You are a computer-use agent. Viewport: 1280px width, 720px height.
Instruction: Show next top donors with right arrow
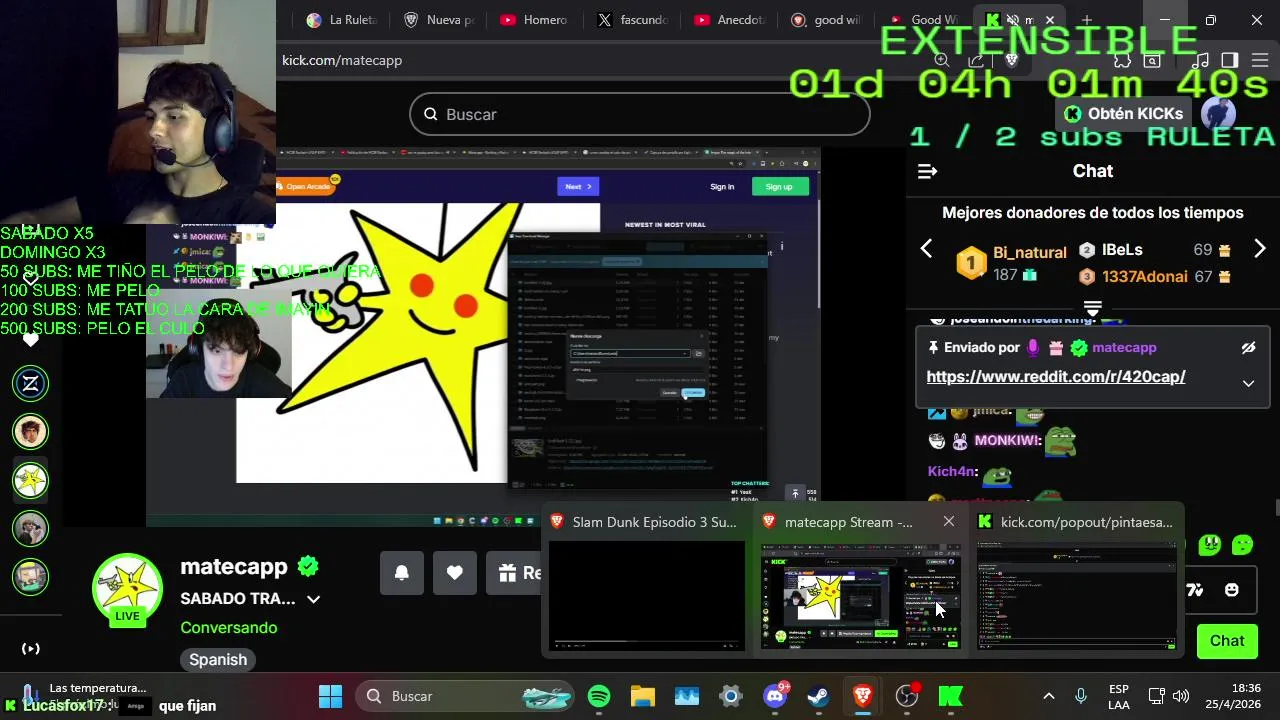1259,249
